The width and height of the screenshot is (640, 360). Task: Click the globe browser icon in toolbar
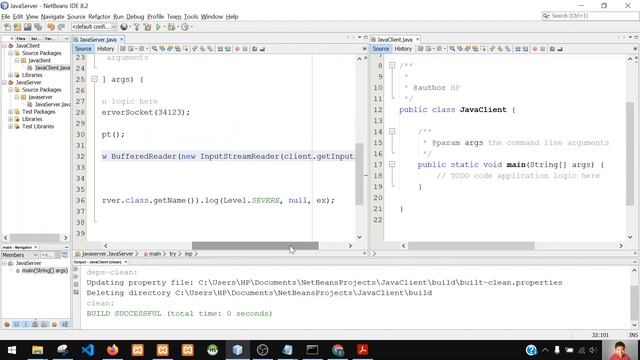(124, 27)
